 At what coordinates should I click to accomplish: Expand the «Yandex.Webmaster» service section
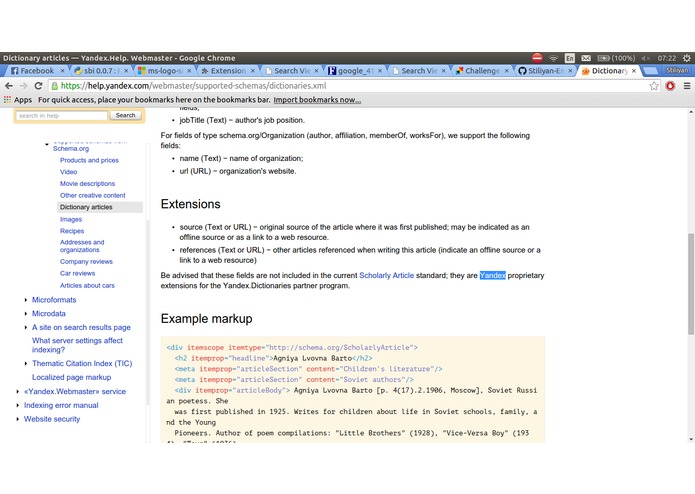[17, 392]
